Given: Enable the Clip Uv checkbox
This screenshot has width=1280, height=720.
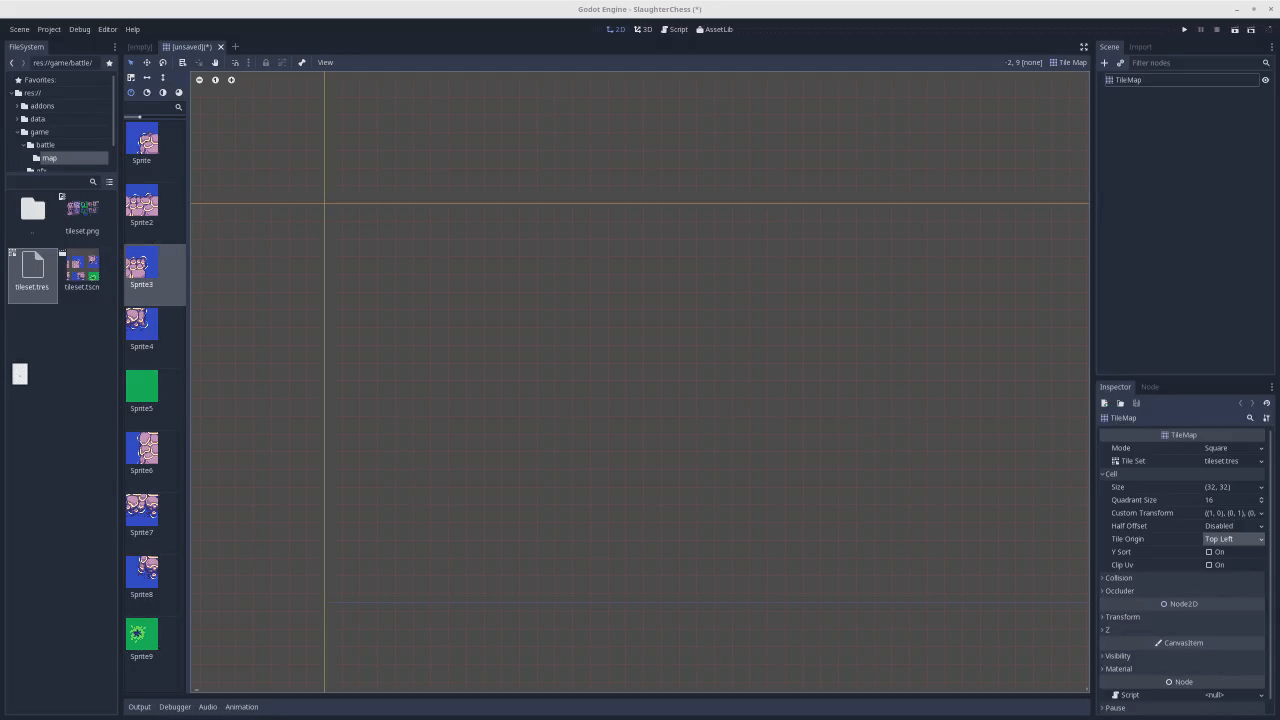Looking at the screenshot, I should [1209, 565].
